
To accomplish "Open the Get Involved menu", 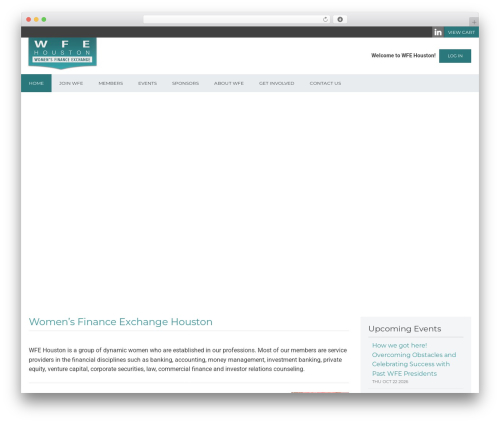I will pyautogui.click(x=277, y=83).
